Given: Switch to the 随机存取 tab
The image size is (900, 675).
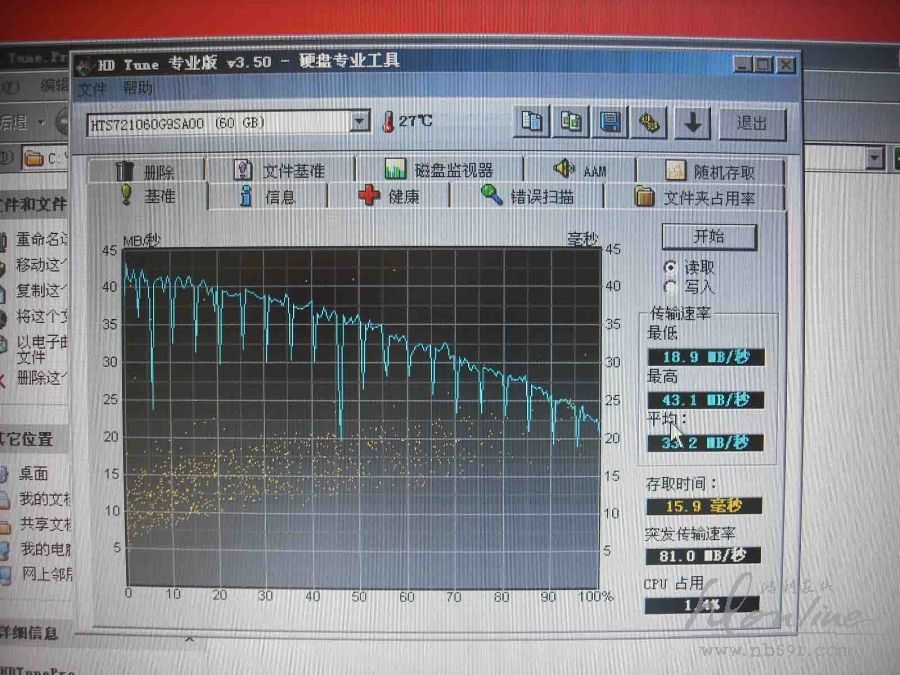Looking at the screenshot, I should click(711, 171).
